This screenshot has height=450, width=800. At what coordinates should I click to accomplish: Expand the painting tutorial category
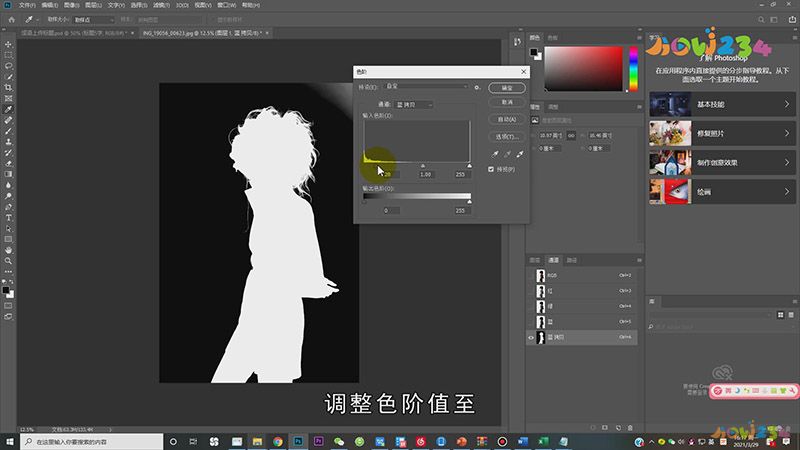coord(722,191)
